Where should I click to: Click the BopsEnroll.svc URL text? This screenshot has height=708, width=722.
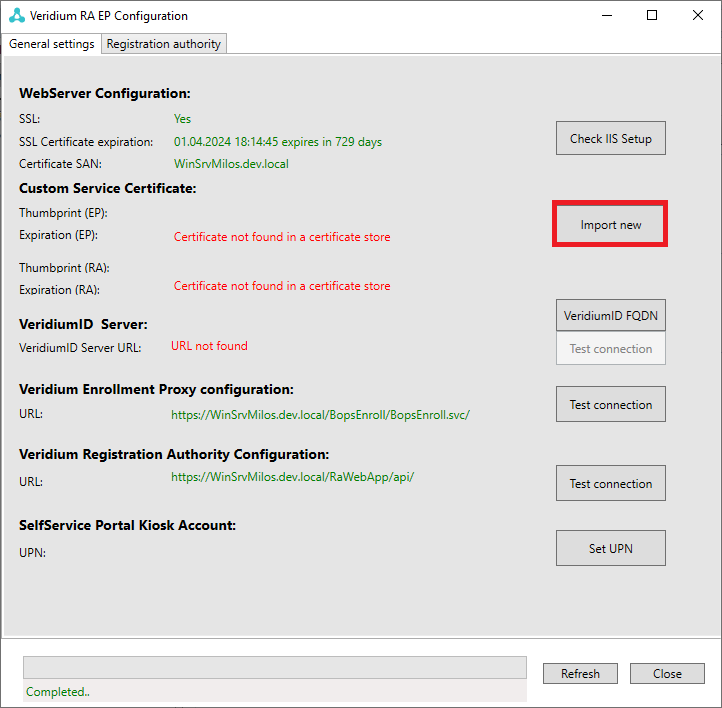320,414
